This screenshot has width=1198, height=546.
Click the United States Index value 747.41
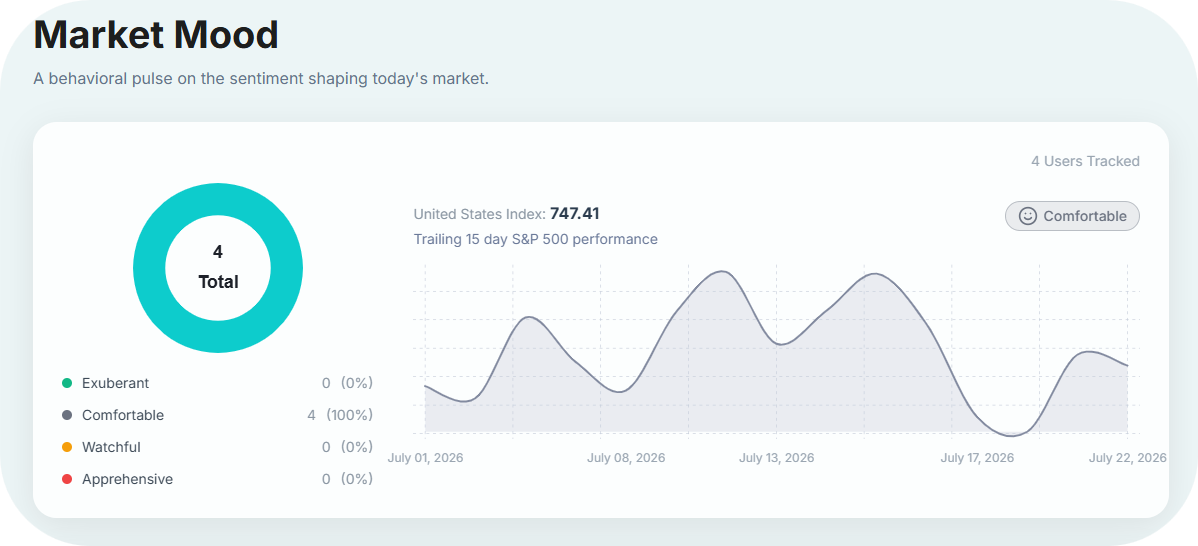pos(575,214)
